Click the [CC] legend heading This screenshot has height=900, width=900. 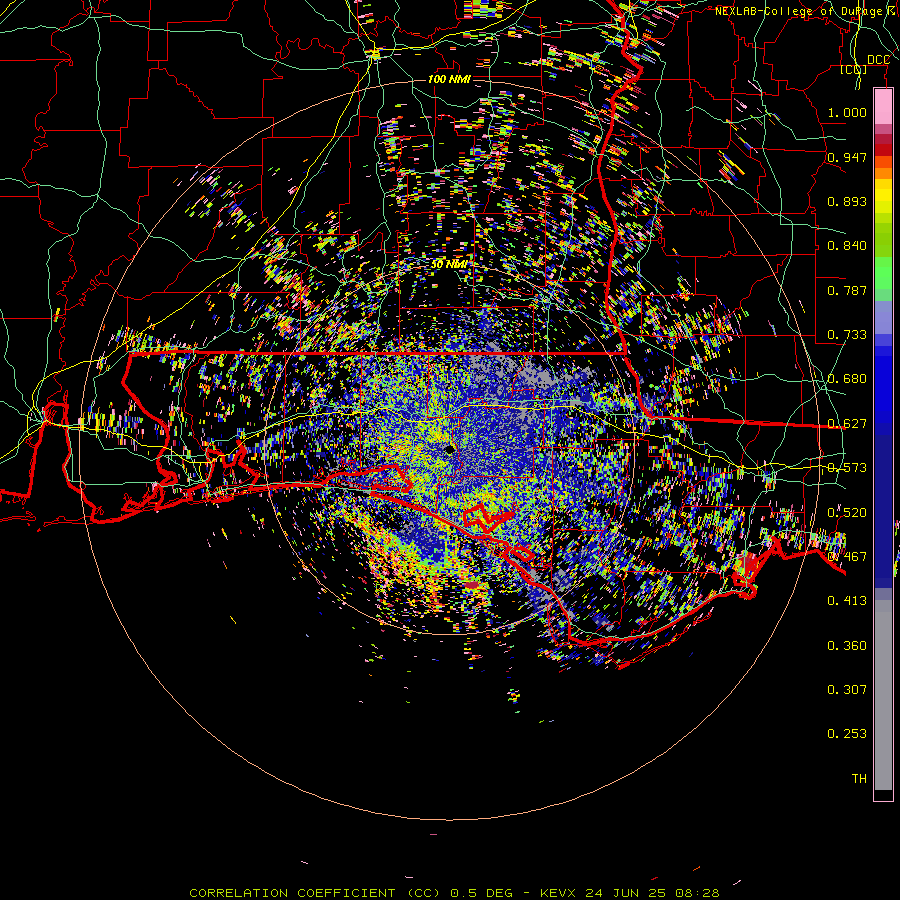coord(854,69)
